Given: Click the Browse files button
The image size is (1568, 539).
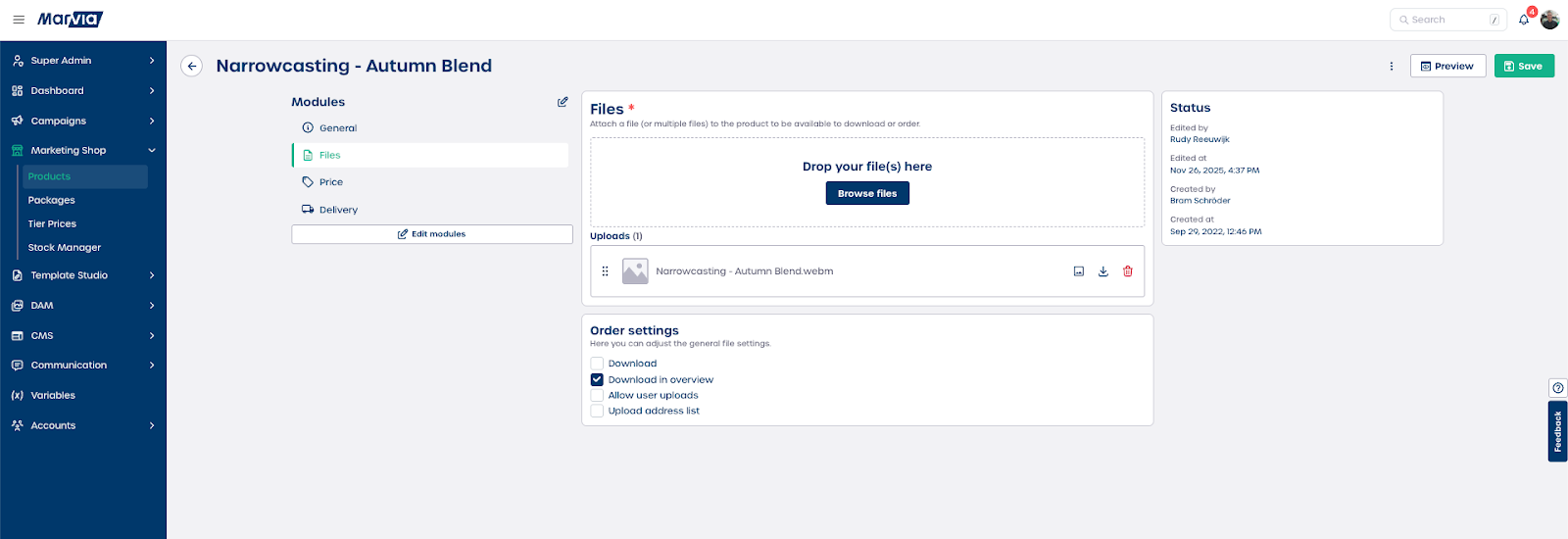Looking at the screenshot, I should coord(867,193).
